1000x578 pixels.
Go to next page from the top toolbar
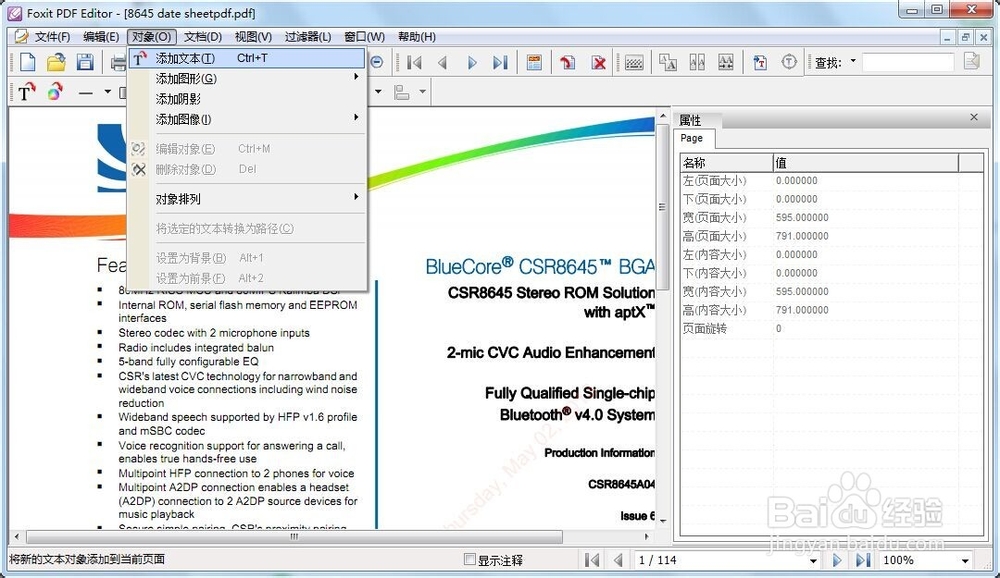pyautogui.click(x=472, y=63)
